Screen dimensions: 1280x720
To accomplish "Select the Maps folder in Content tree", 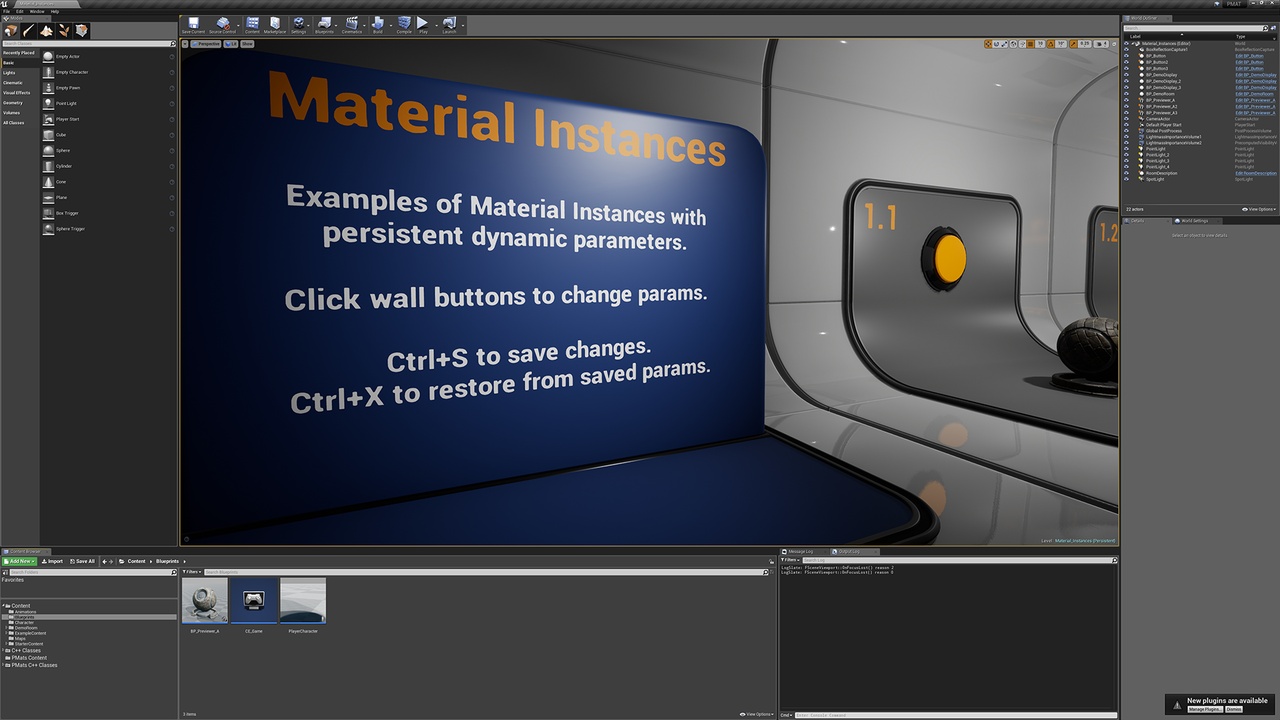I will (20, 638).
